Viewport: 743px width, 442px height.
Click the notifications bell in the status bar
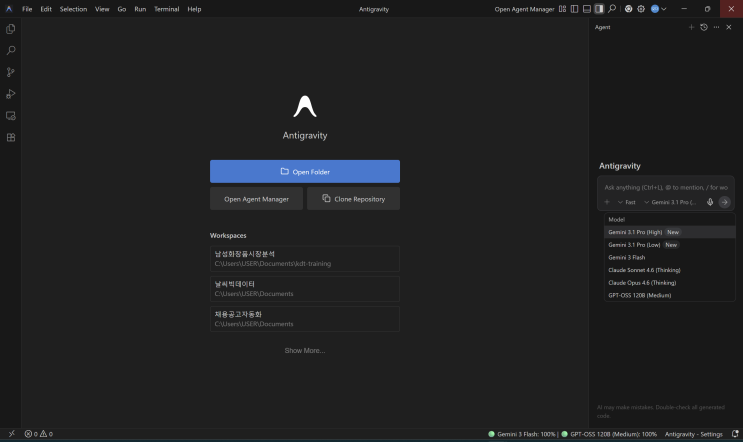734,433
